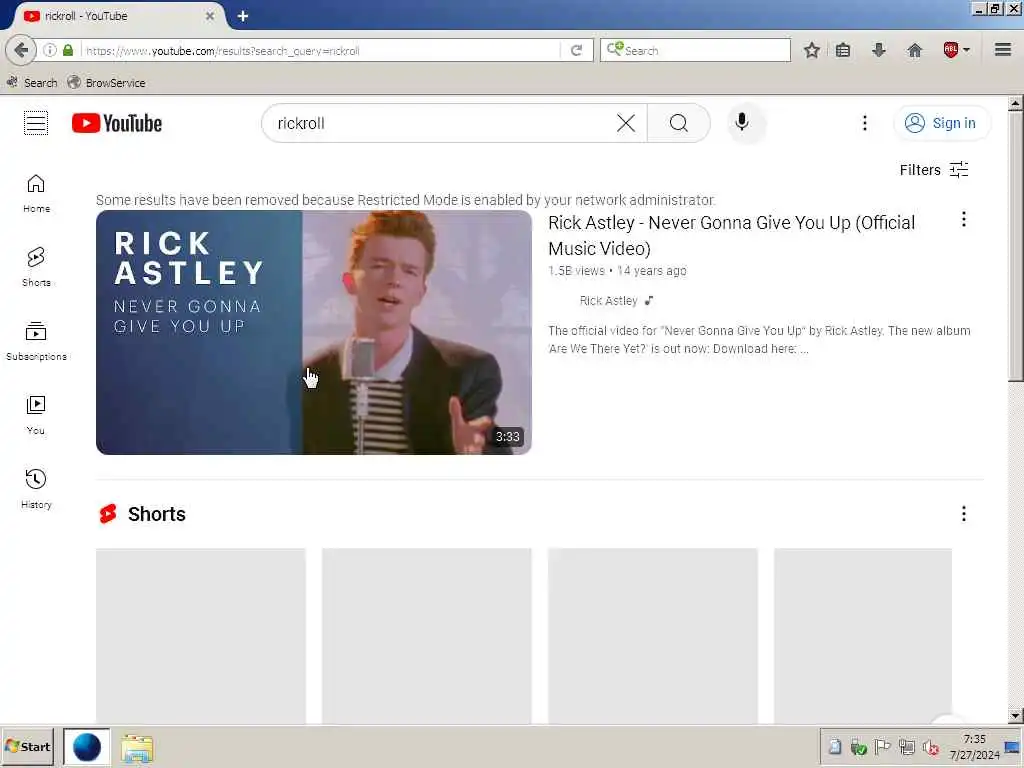Open the You section in sidebar
1024x768 pixels.
tap(36, 415)
